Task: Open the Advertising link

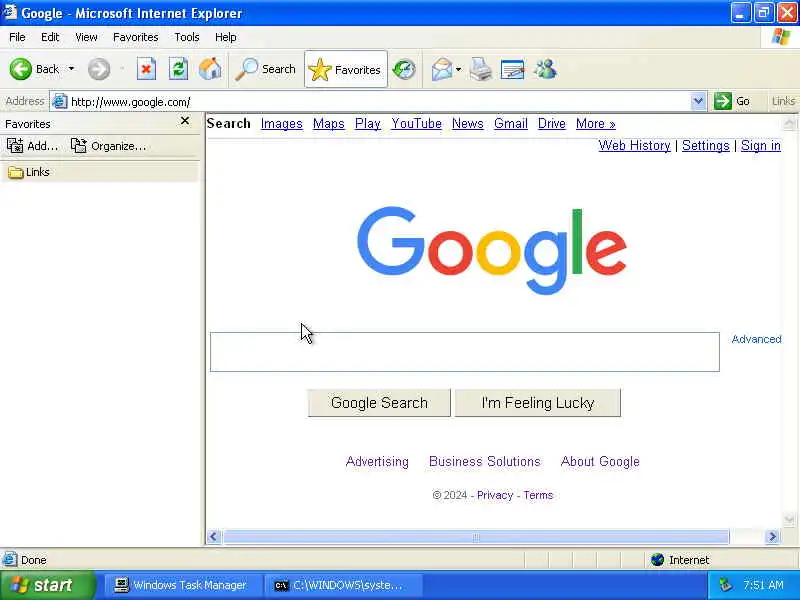Action: (377, 461)
